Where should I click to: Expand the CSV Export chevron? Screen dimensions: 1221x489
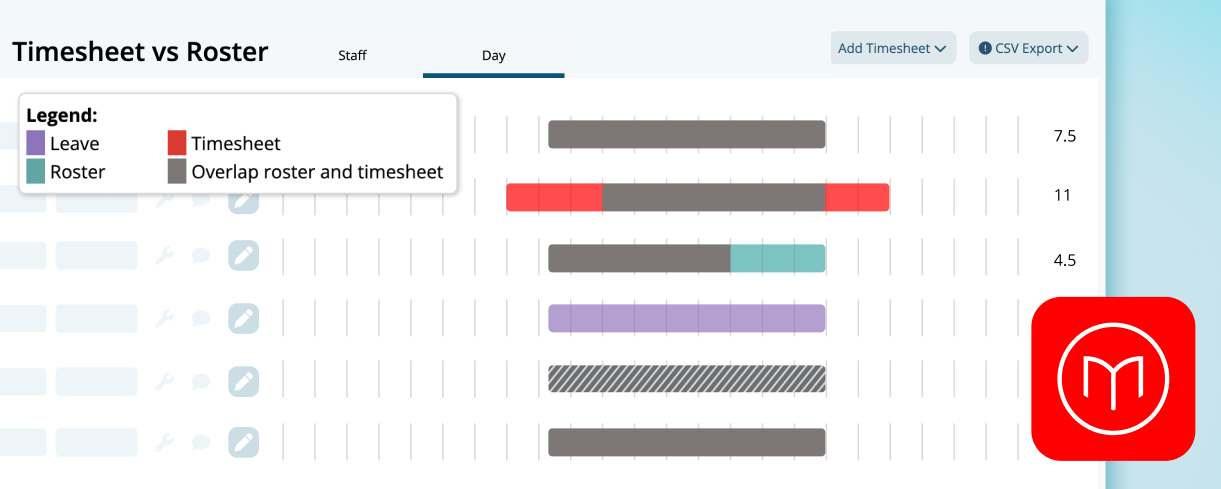coord(1073,48)
